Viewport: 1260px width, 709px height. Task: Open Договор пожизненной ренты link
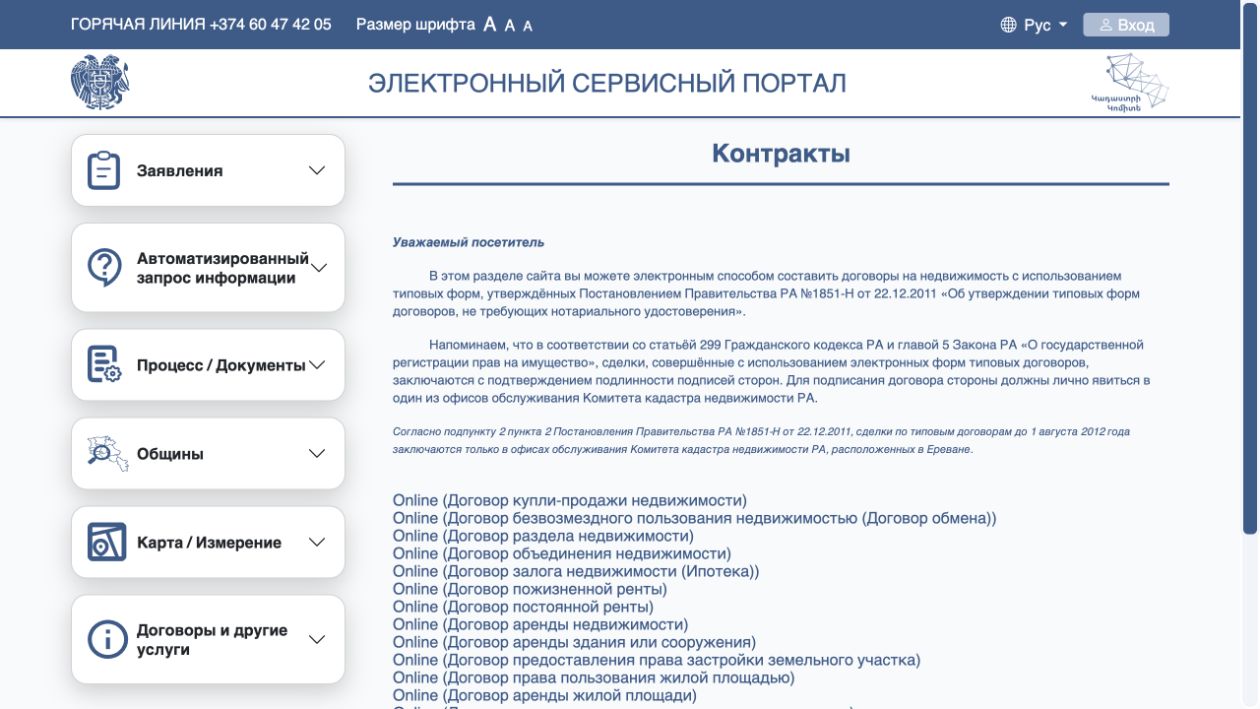[x=529, y=589]
